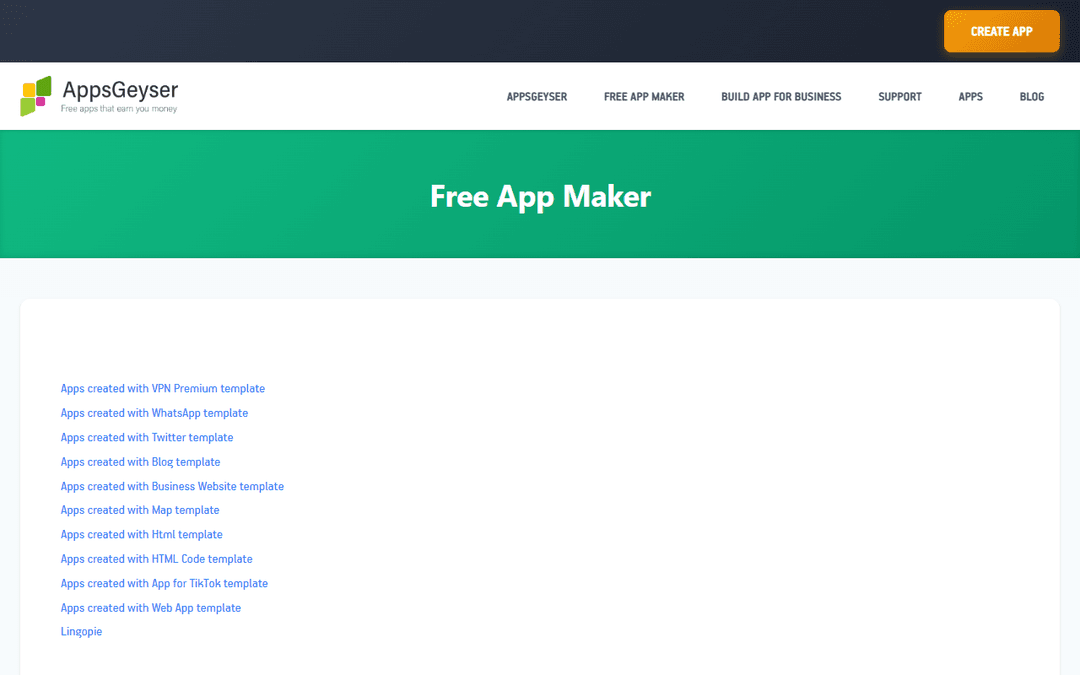Follow the Lingopie link

(x=81, y=632)
